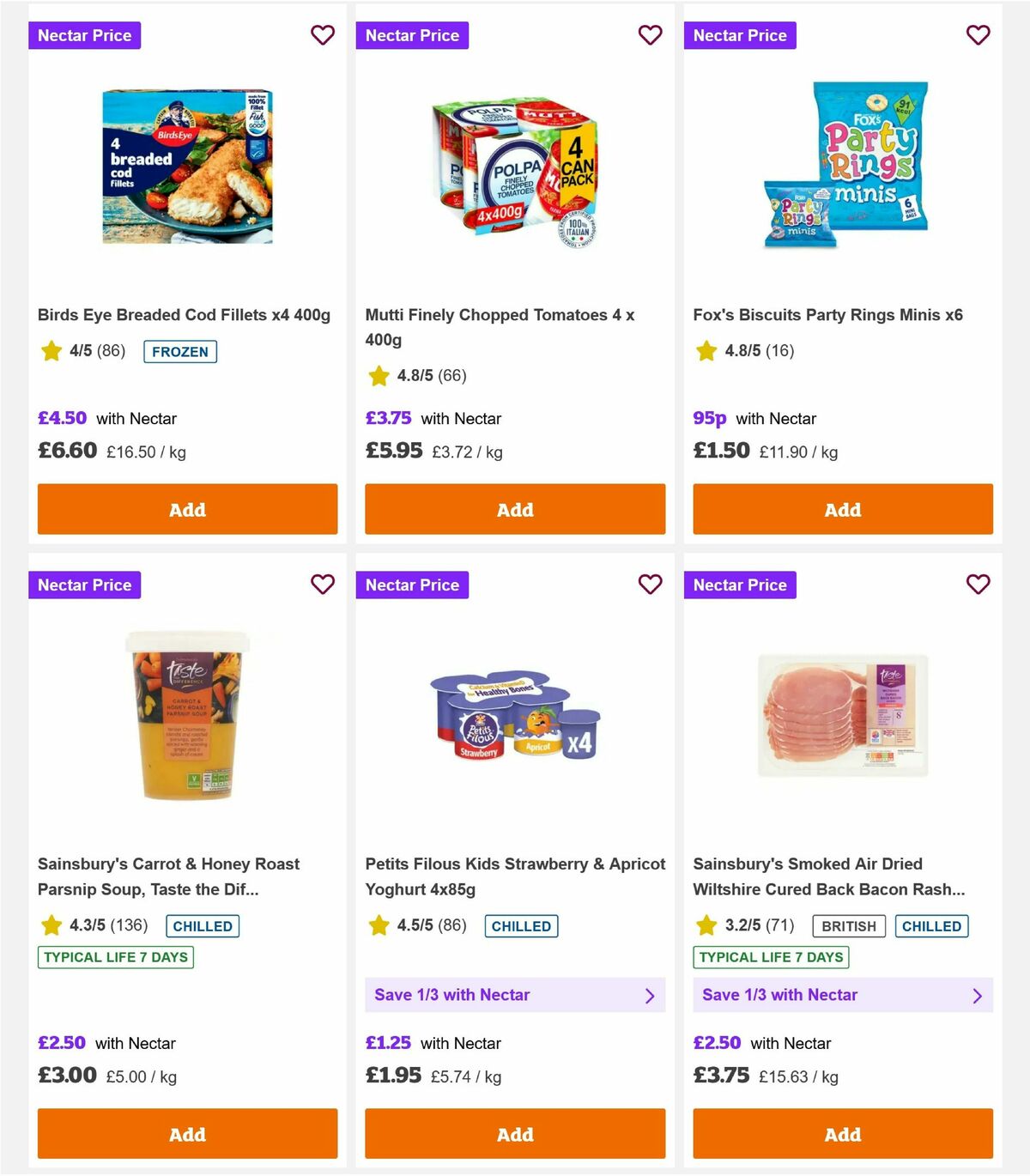This screenshot has width=1030, height=1176.
Task: Click the star rating icon on Mutti tomatoes card
Action: [379, 375]
